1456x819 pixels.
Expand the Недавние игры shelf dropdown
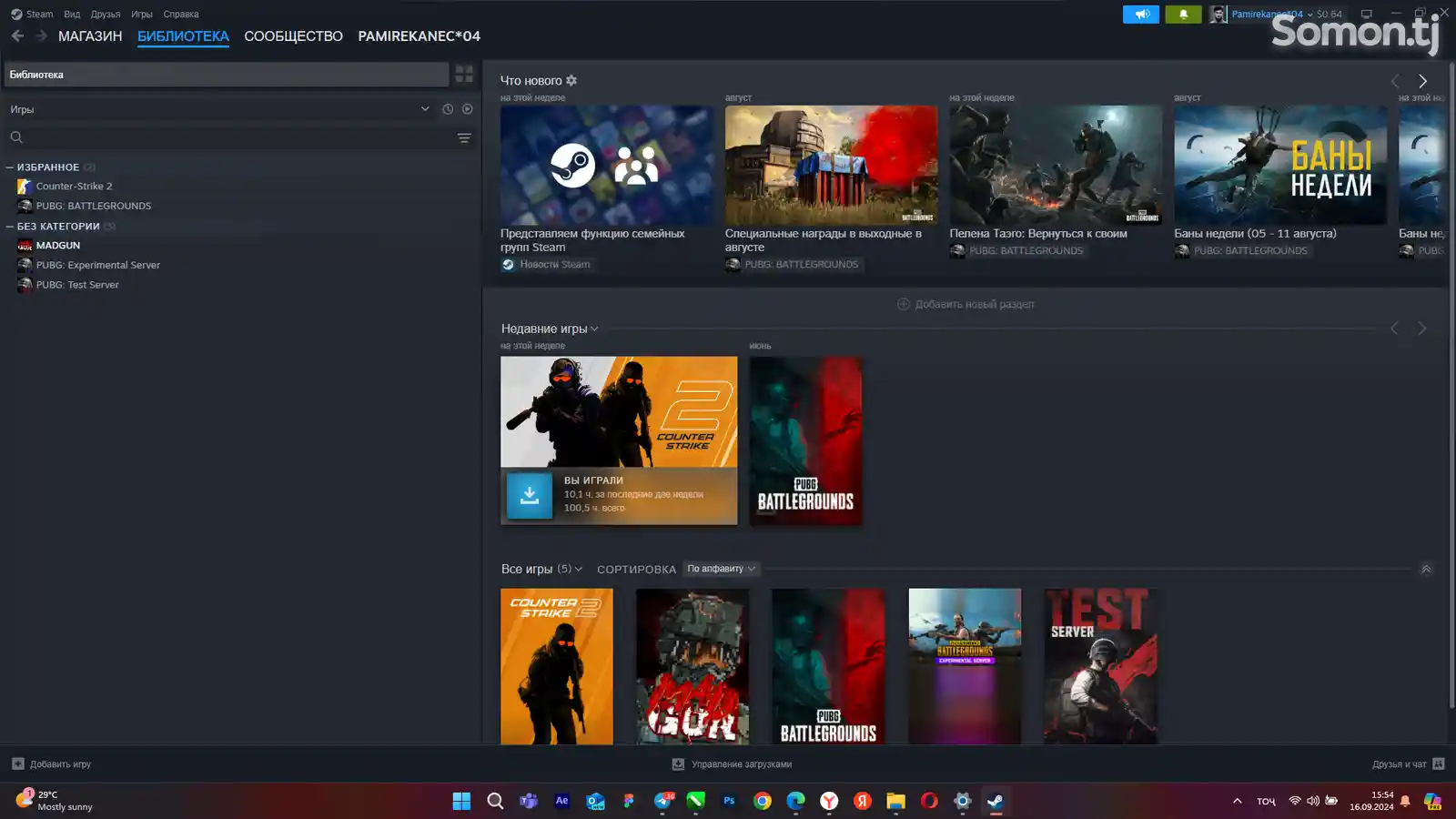point(594,329)
